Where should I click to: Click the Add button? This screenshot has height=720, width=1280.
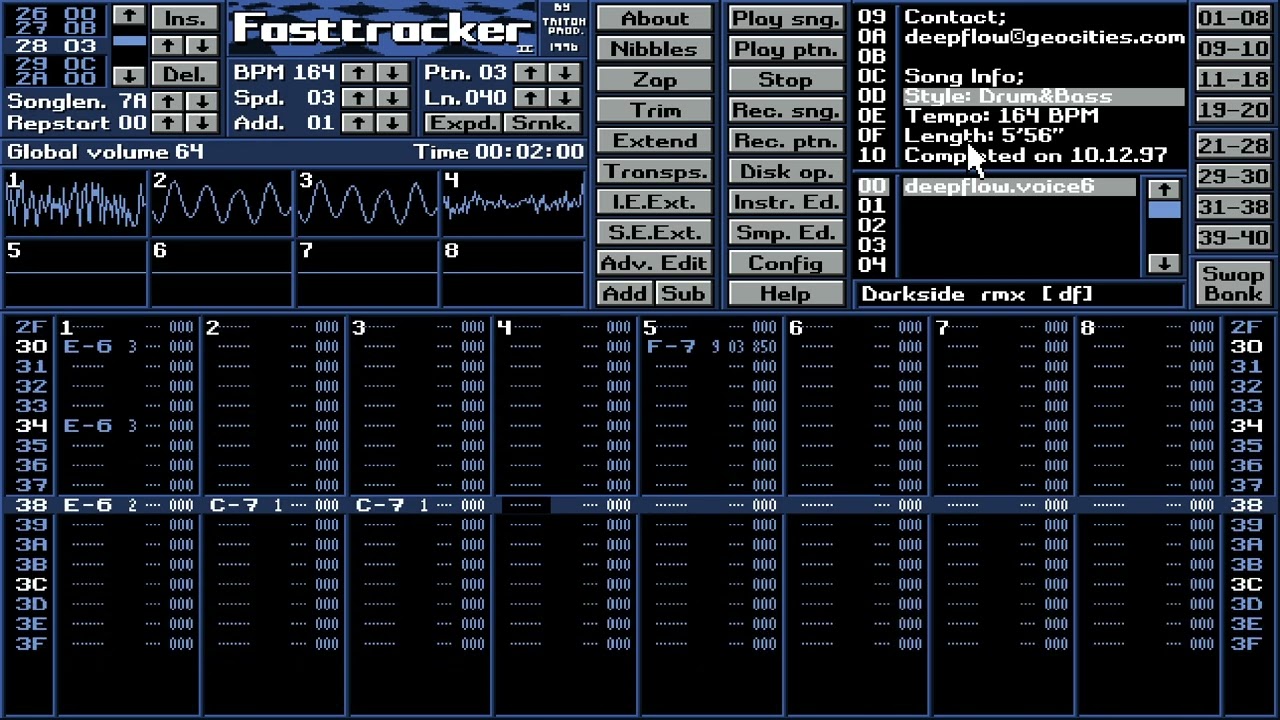click(x=625, y=293)
